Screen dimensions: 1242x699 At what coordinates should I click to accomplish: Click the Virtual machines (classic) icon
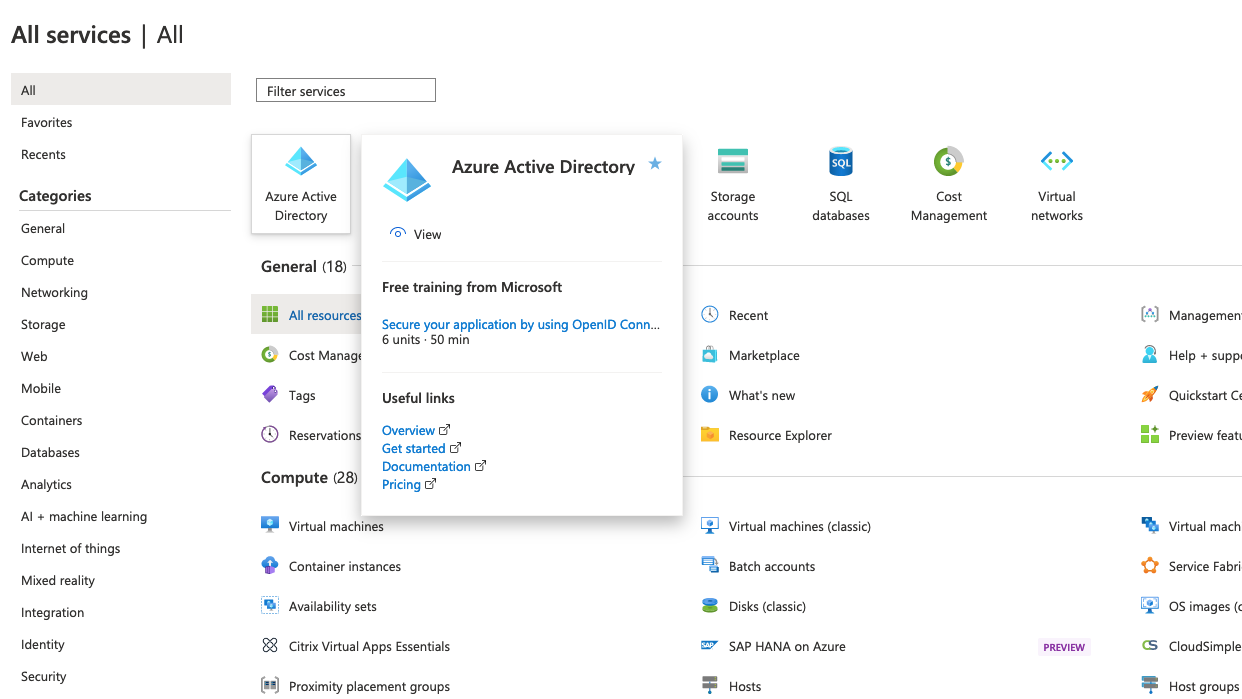click(x=710, y=525)
